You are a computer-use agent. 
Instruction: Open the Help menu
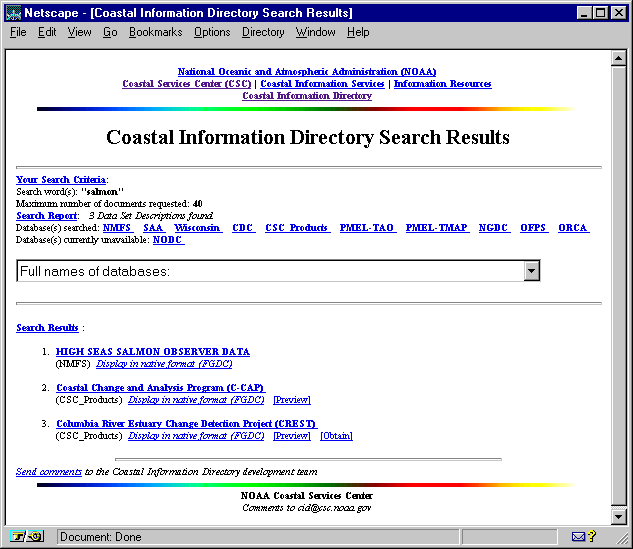pos(358,32)
